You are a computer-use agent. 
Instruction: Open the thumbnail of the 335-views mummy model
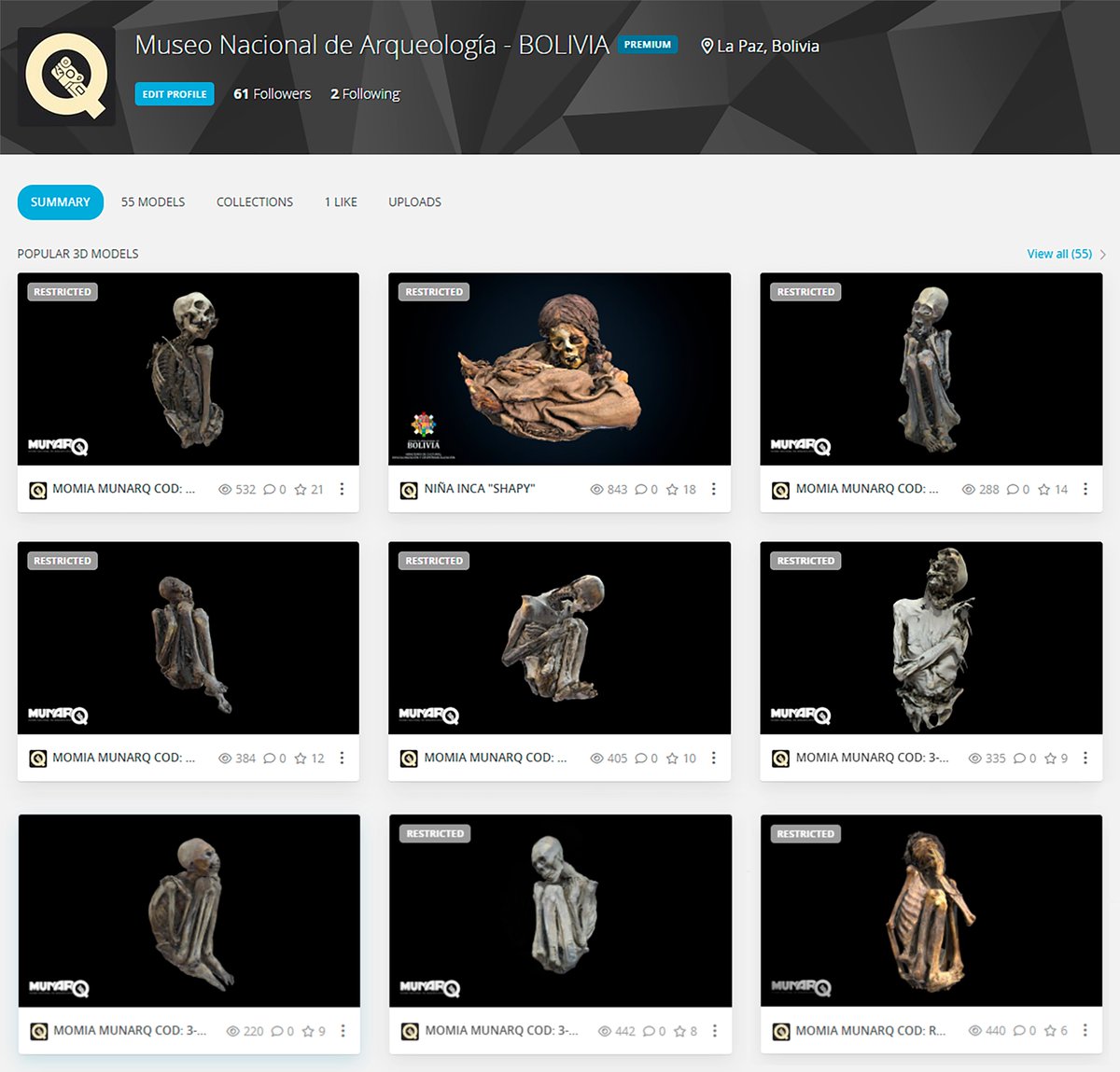931,638
